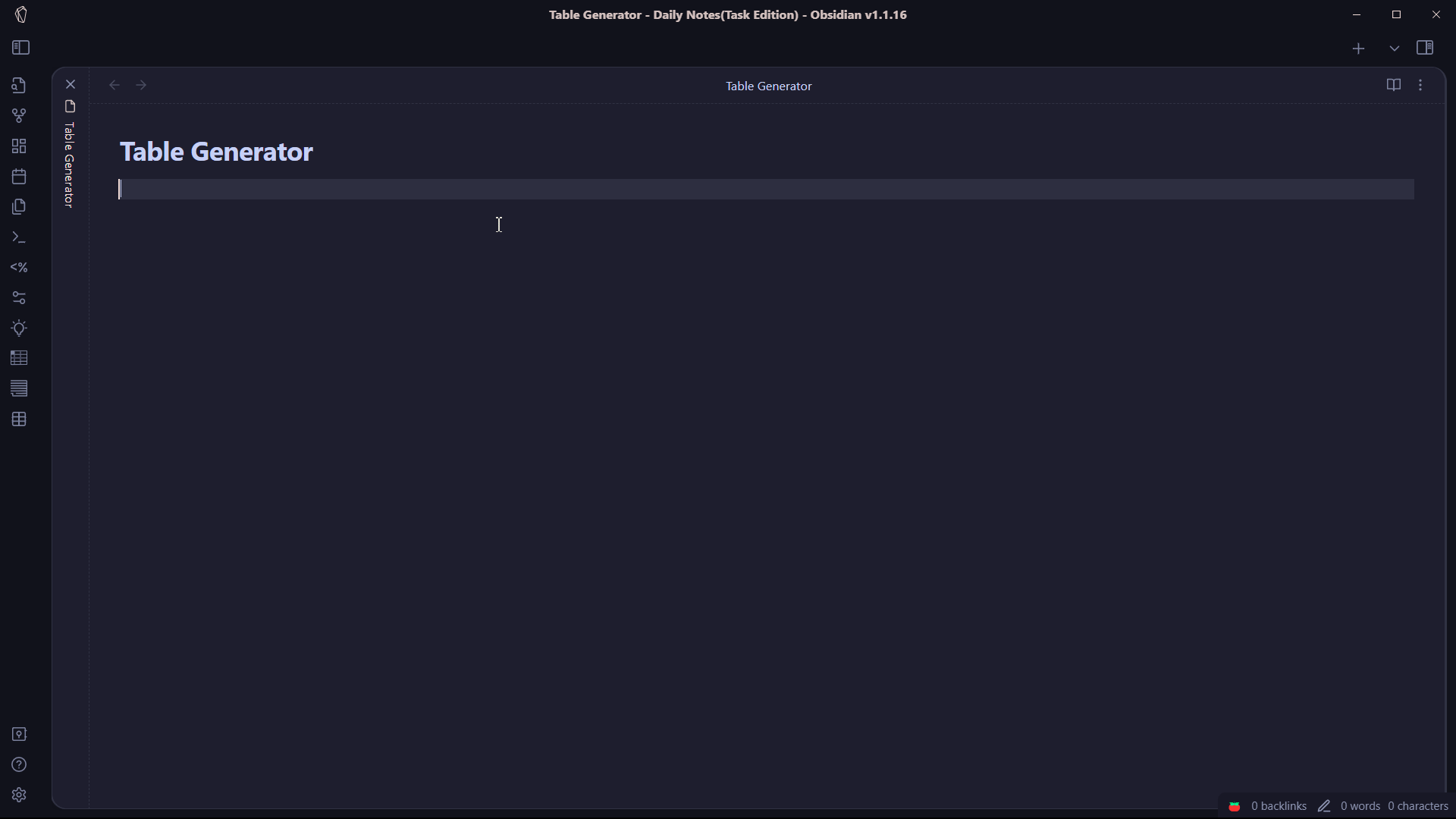Screen dimensions: 1456x819
Task: Expand the tab list dropdown chevron
Action: (1394, 49)
